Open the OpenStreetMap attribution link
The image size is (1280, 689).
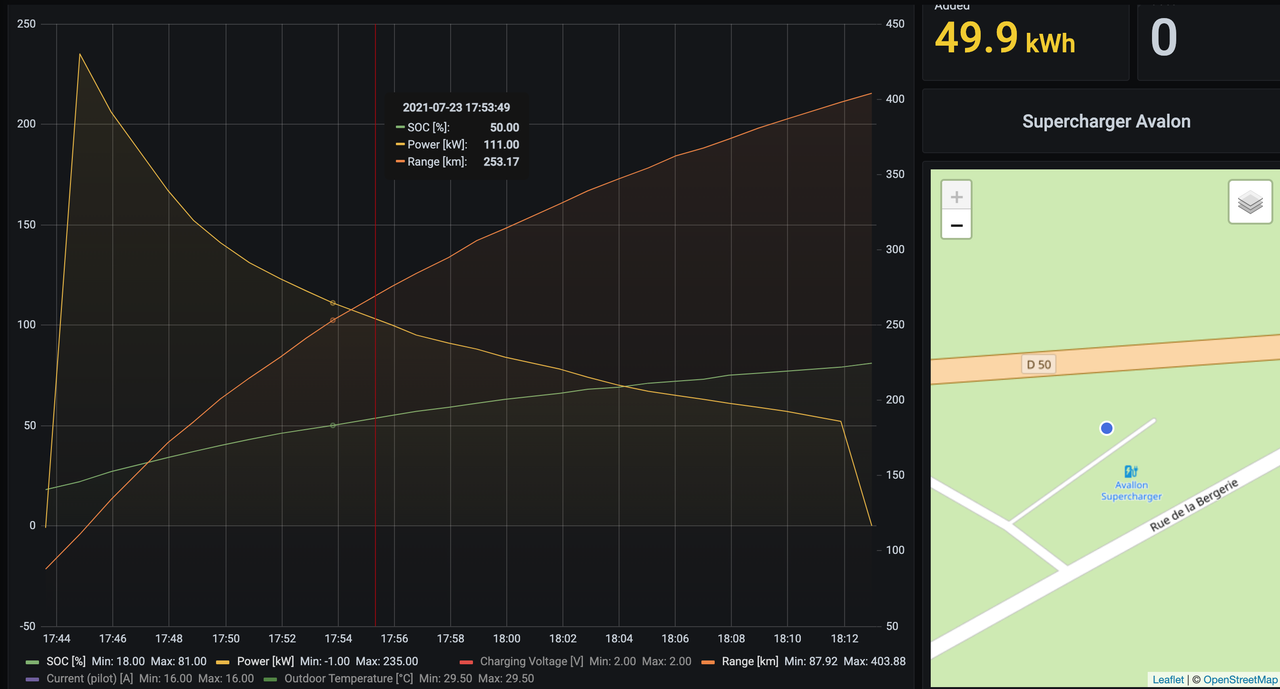[1240, 680]
